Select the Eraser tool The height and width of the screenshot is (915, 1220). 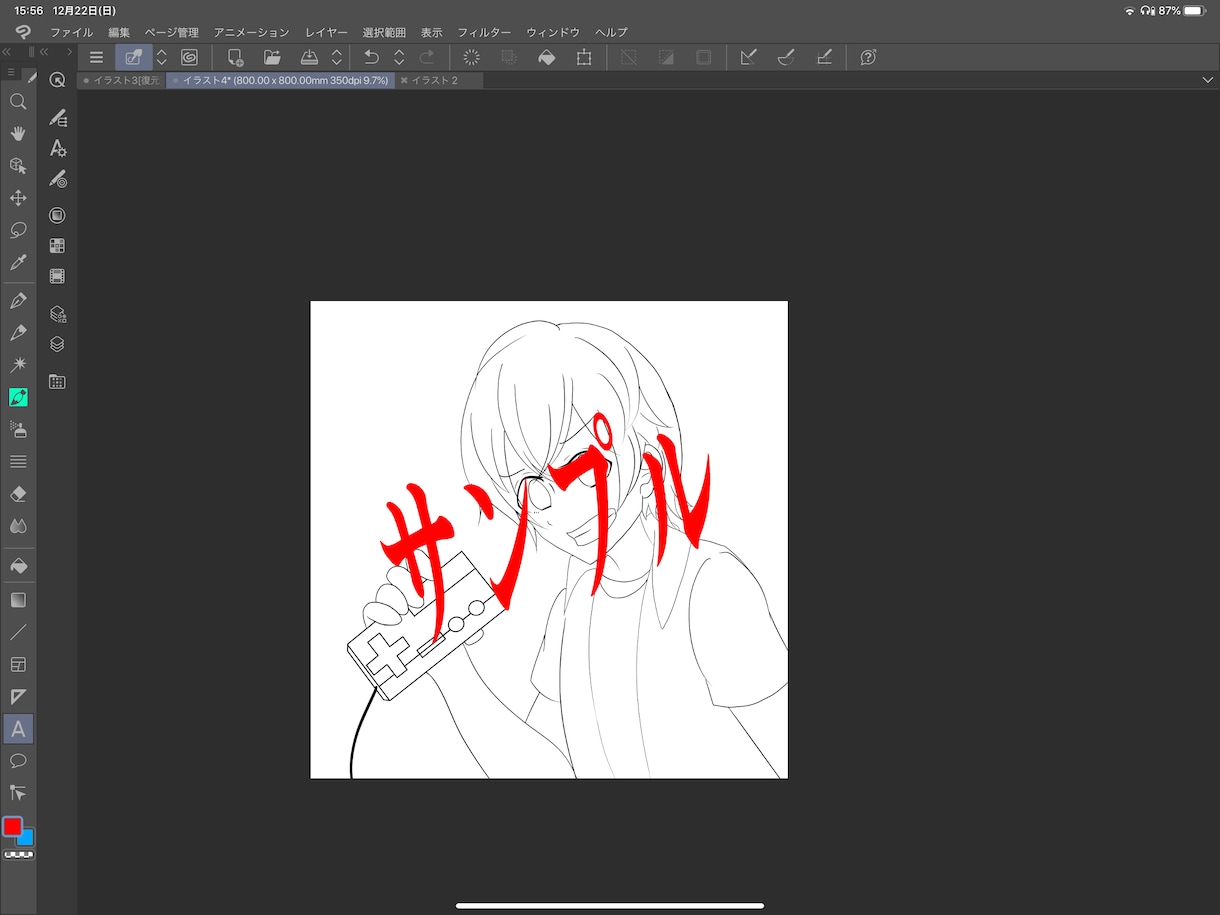point(18,494)
